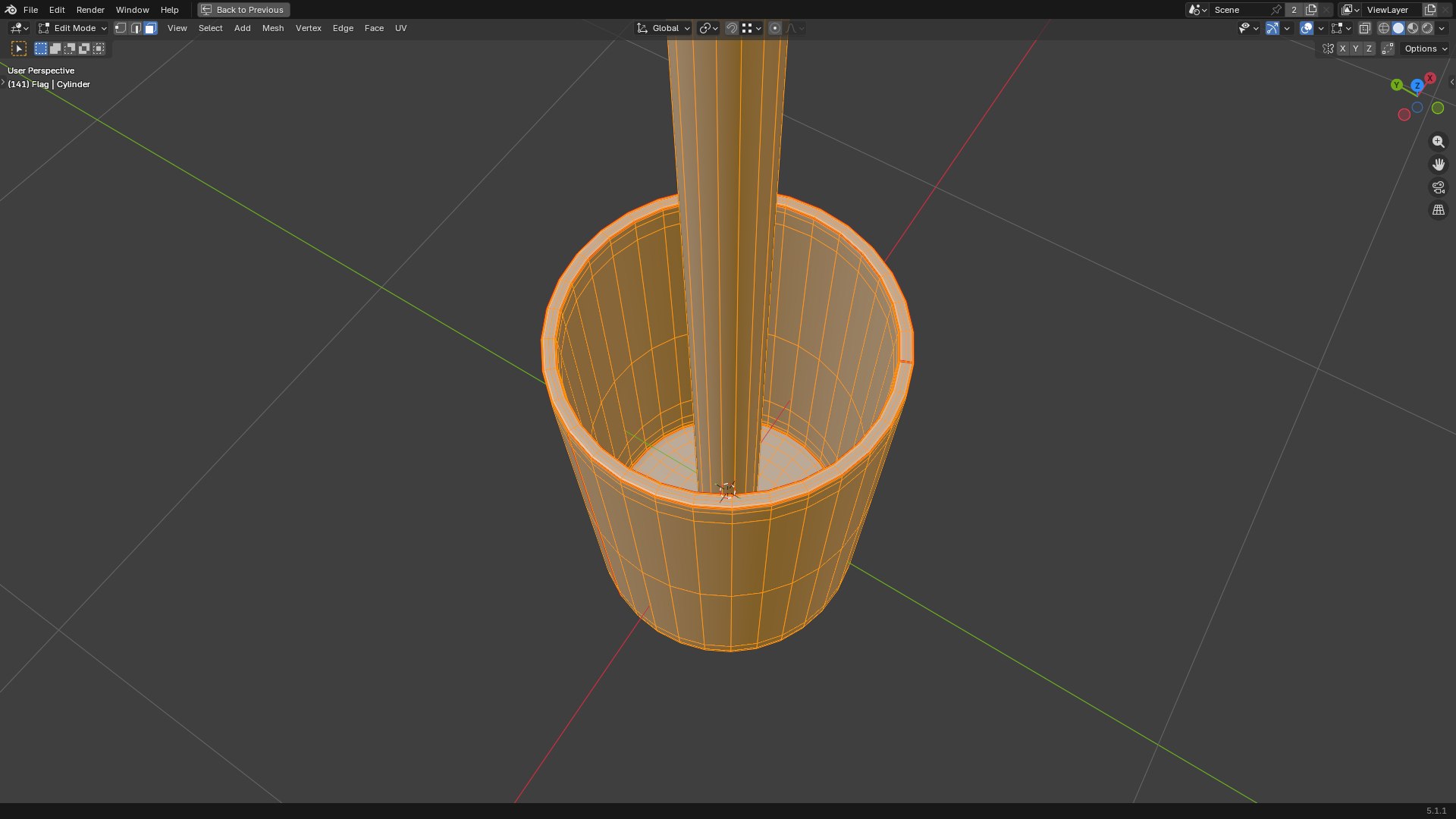Open the Edit Mode selector dropdown
This screenshot has width=1456, height=819.
pyautogui.click(x=73, y=28)
